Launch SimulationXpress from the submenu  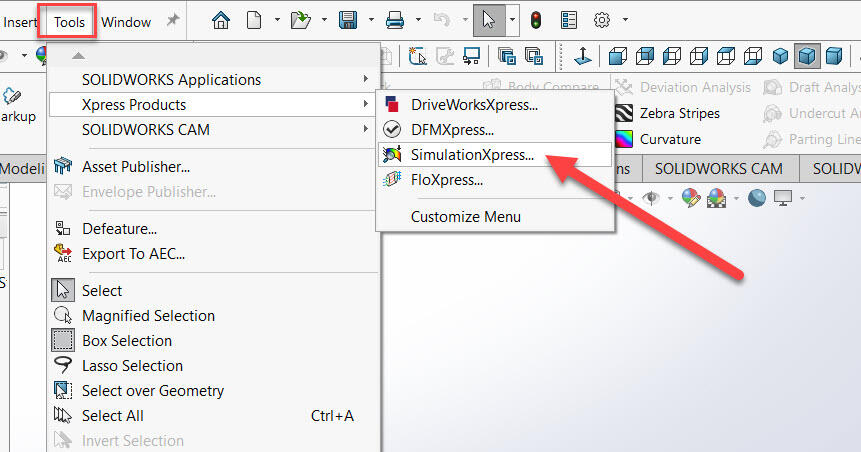[x=472, y=155]
